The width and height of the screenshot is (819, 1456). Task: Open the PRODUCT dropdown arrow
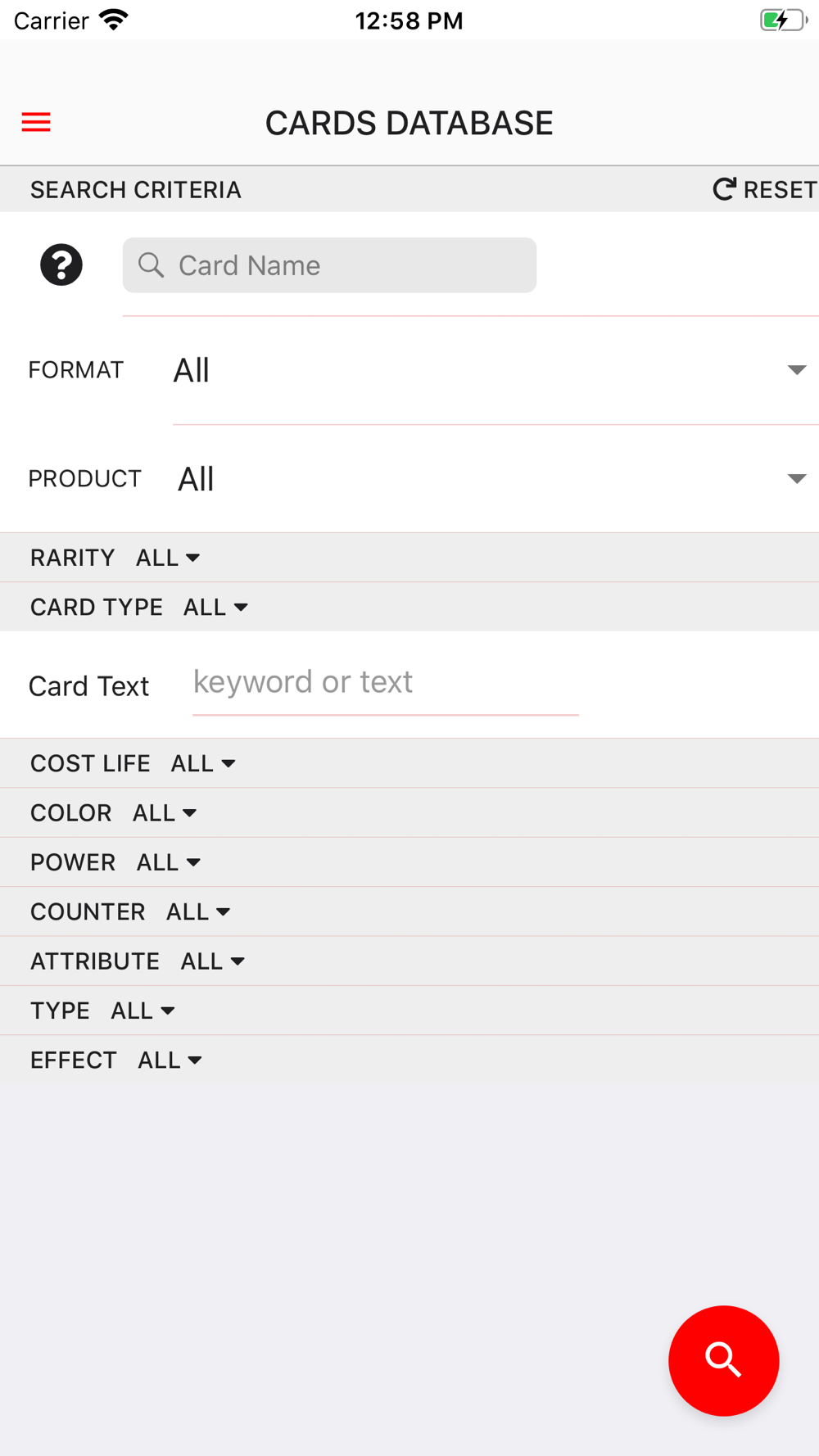click(796, 479)
